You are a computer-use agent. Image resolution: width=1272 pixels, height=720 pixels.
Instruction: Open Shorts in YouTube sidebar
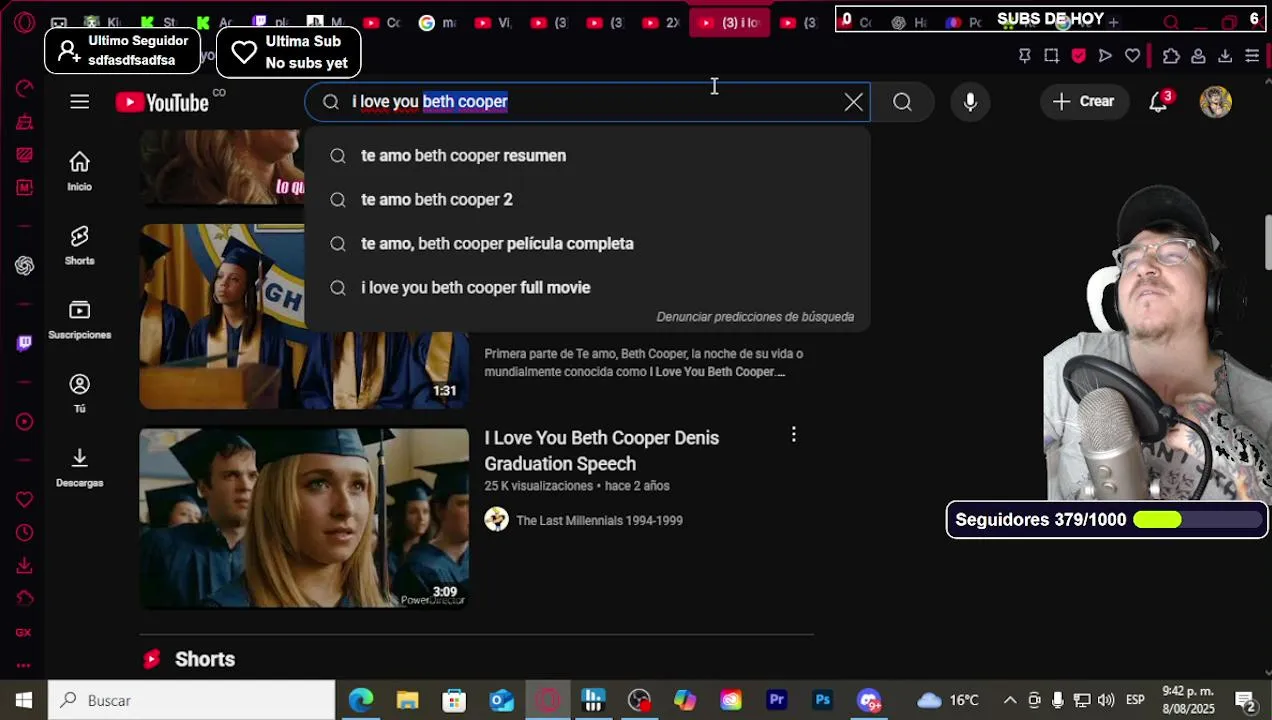pyautogui.click(x=80, y=245)
